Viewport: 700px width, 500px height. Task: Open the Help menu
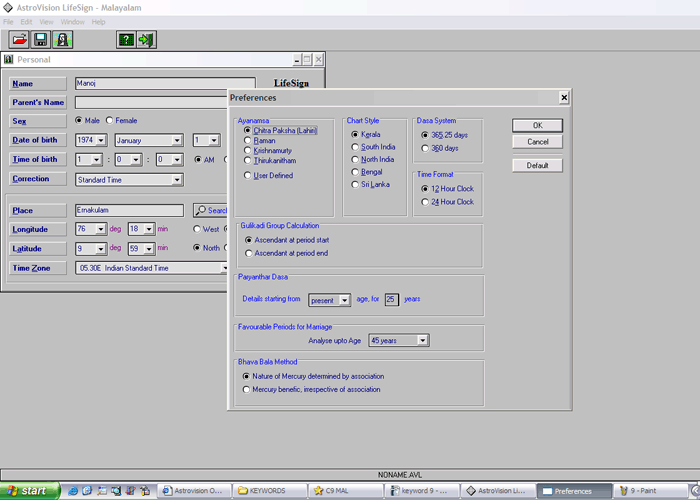[x=98, y=21]
